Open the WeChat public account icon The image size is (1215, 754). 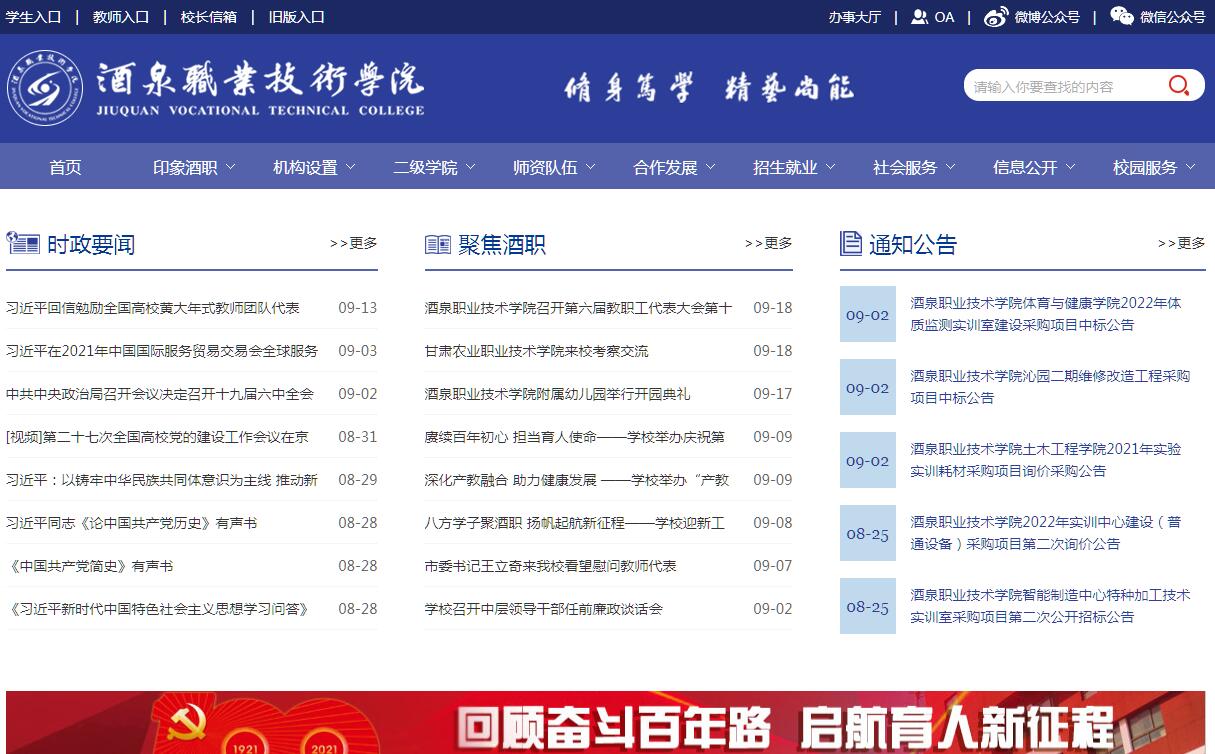pyautogui.click(x=1122, y=17)
